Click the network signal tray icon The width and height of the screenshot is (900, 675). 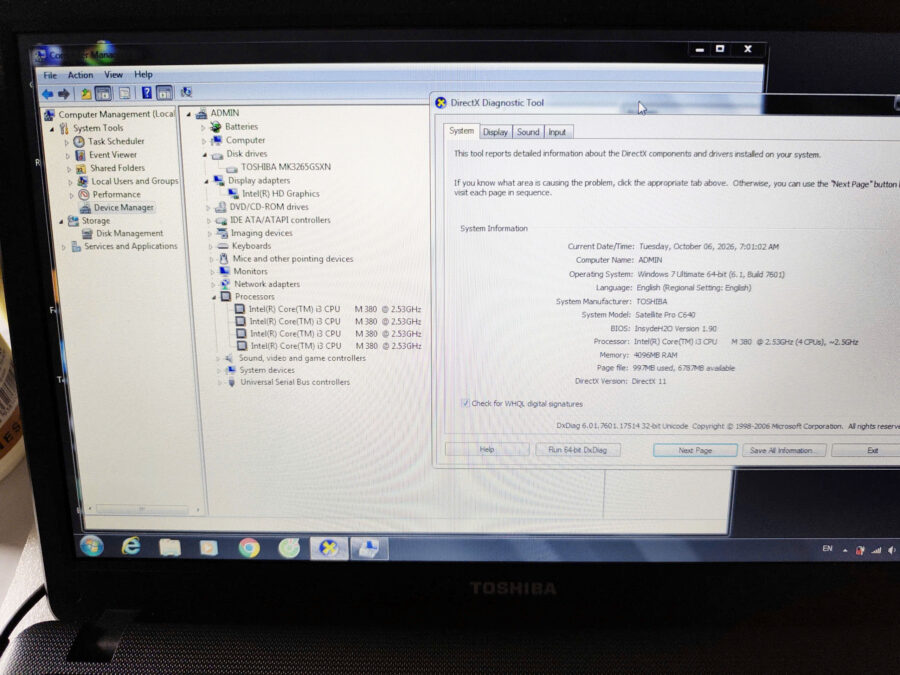pos(876,550)
